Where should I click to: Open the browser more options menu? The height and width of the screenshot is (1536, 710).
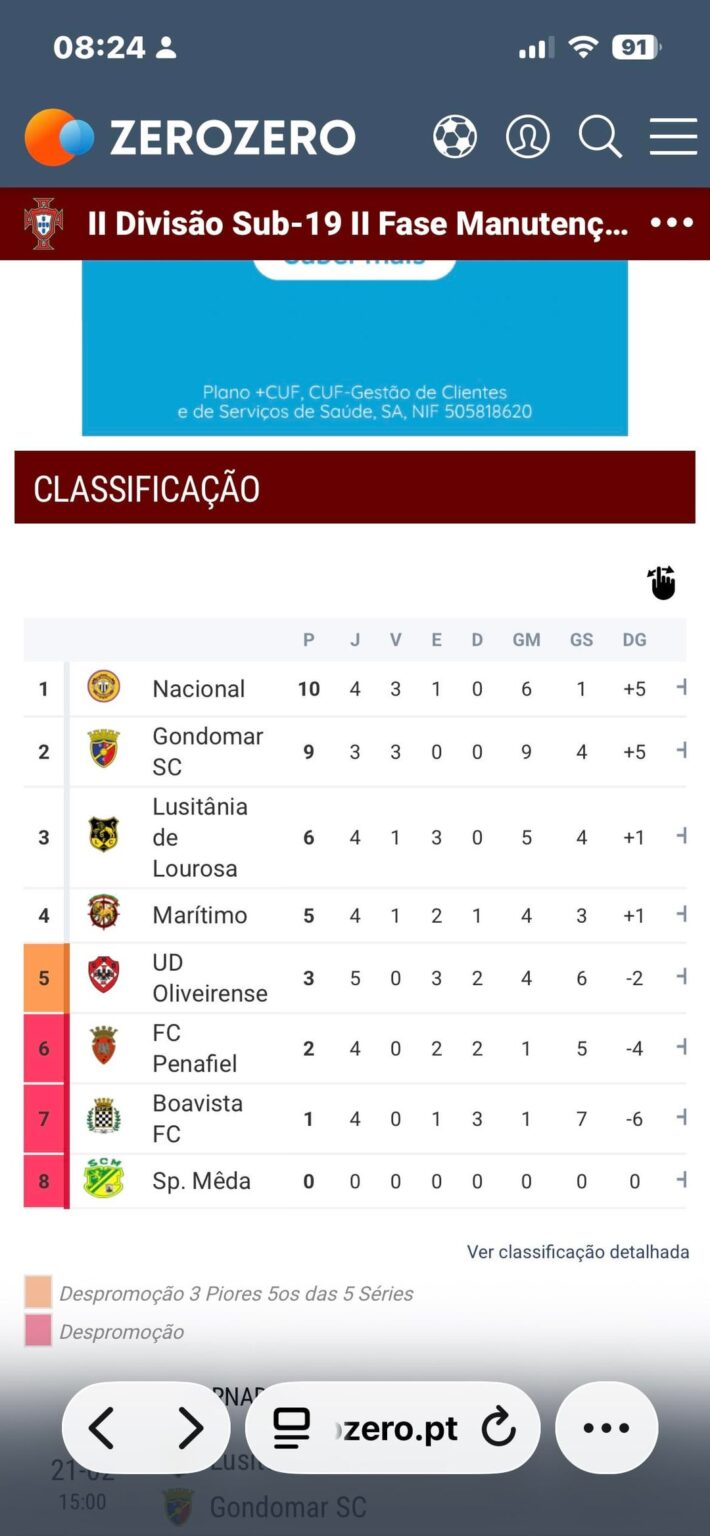pos(606,1428)
